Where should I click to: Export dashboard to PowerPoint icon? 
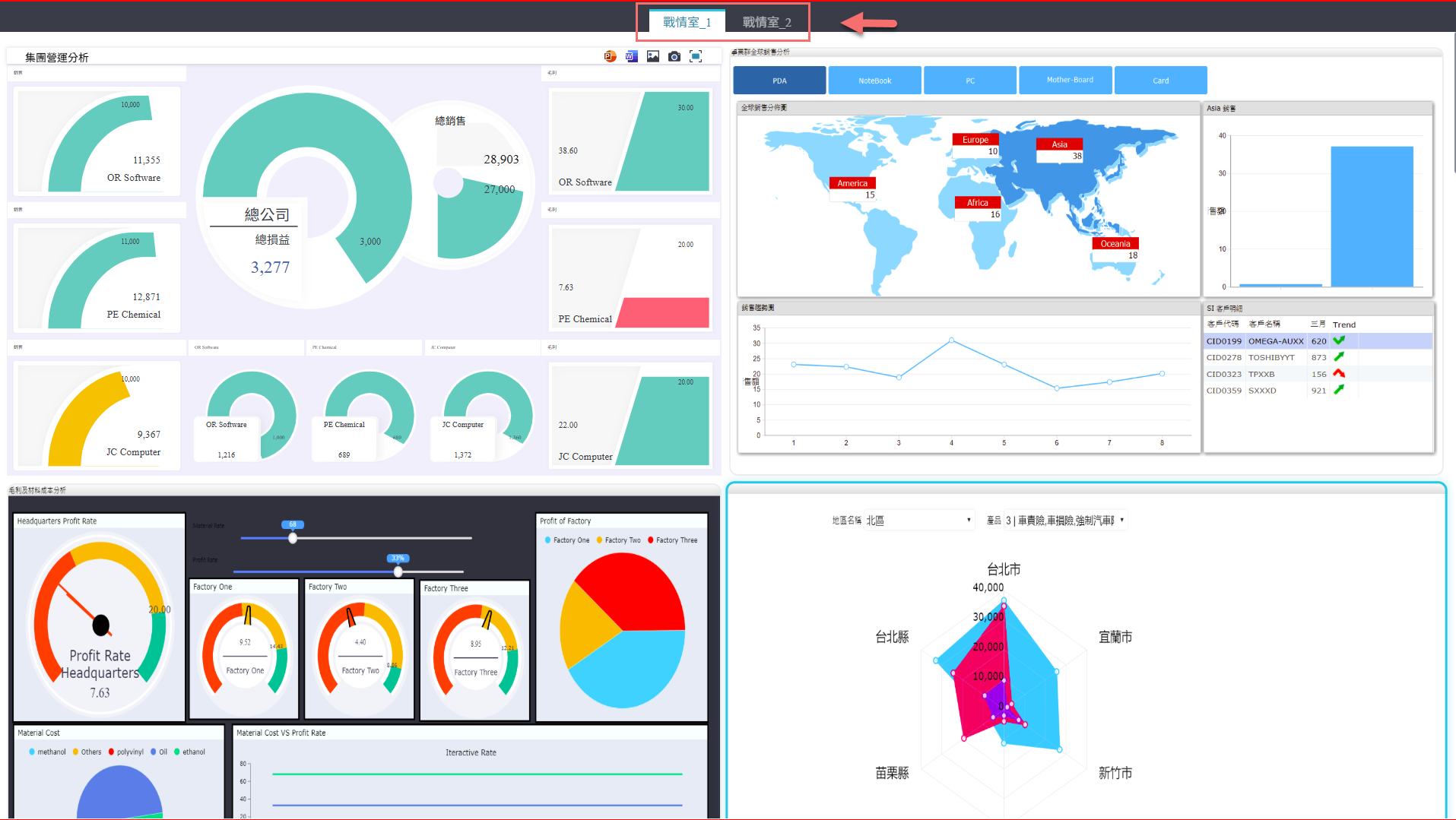click(610, 56)
